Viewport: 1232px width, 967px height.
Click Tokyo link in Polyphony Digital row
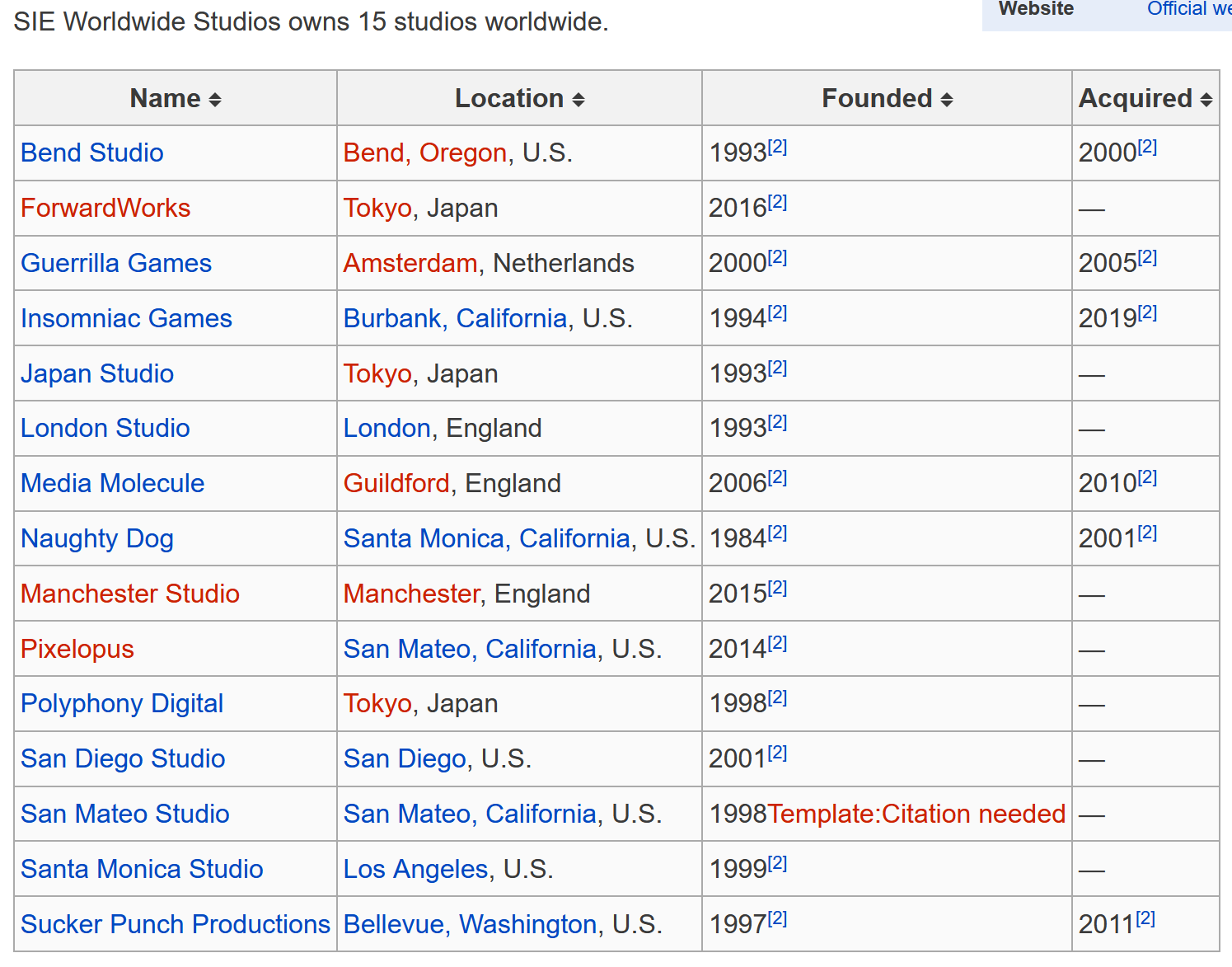pyautogui.click(x=377, y=703)
